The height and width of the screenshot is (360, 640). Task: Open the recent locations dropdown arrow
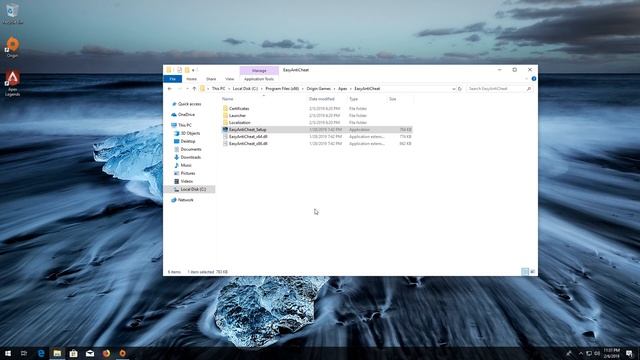coord(187,89)
